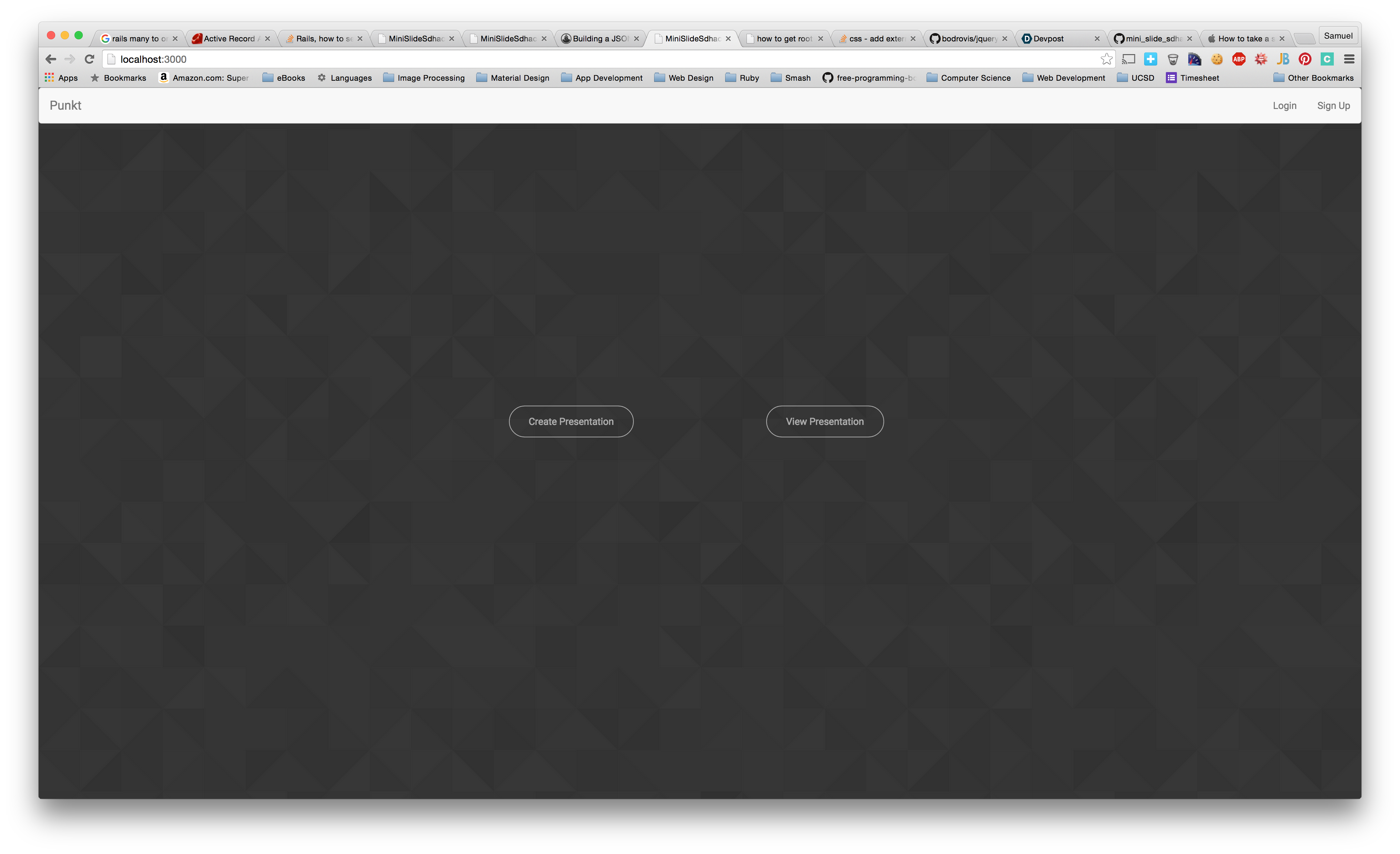Expand the Web Design bookmarks folder
The height and width of the screenshot is (854, 1400).
point(683,78)
